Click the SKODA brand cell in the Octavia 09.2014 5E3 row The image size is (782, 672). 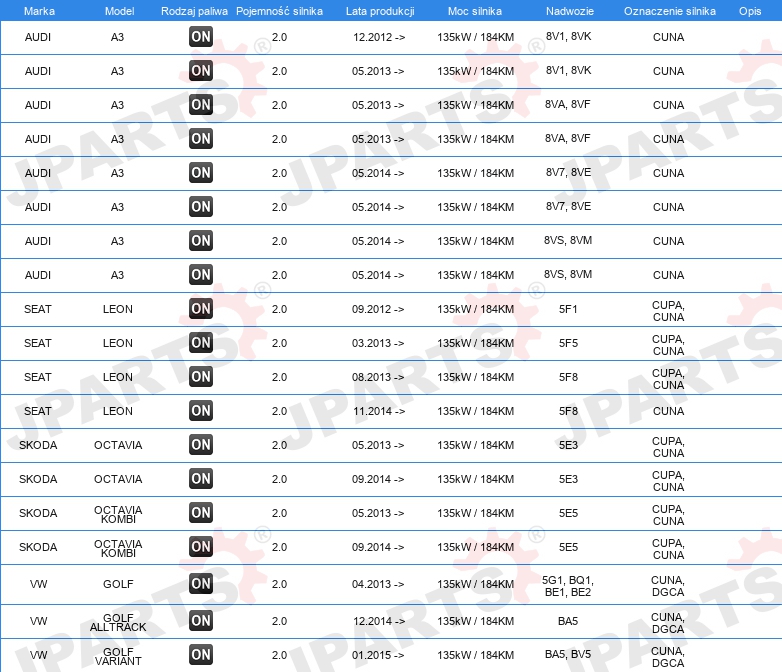pos(38,478)
